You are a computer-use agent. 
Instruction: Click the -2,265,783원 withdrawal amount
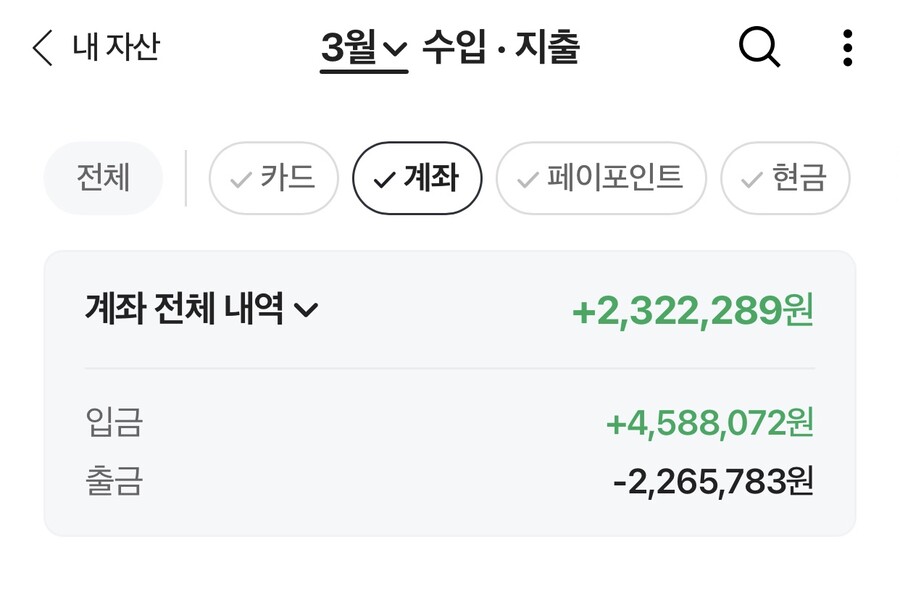[713, 482]
